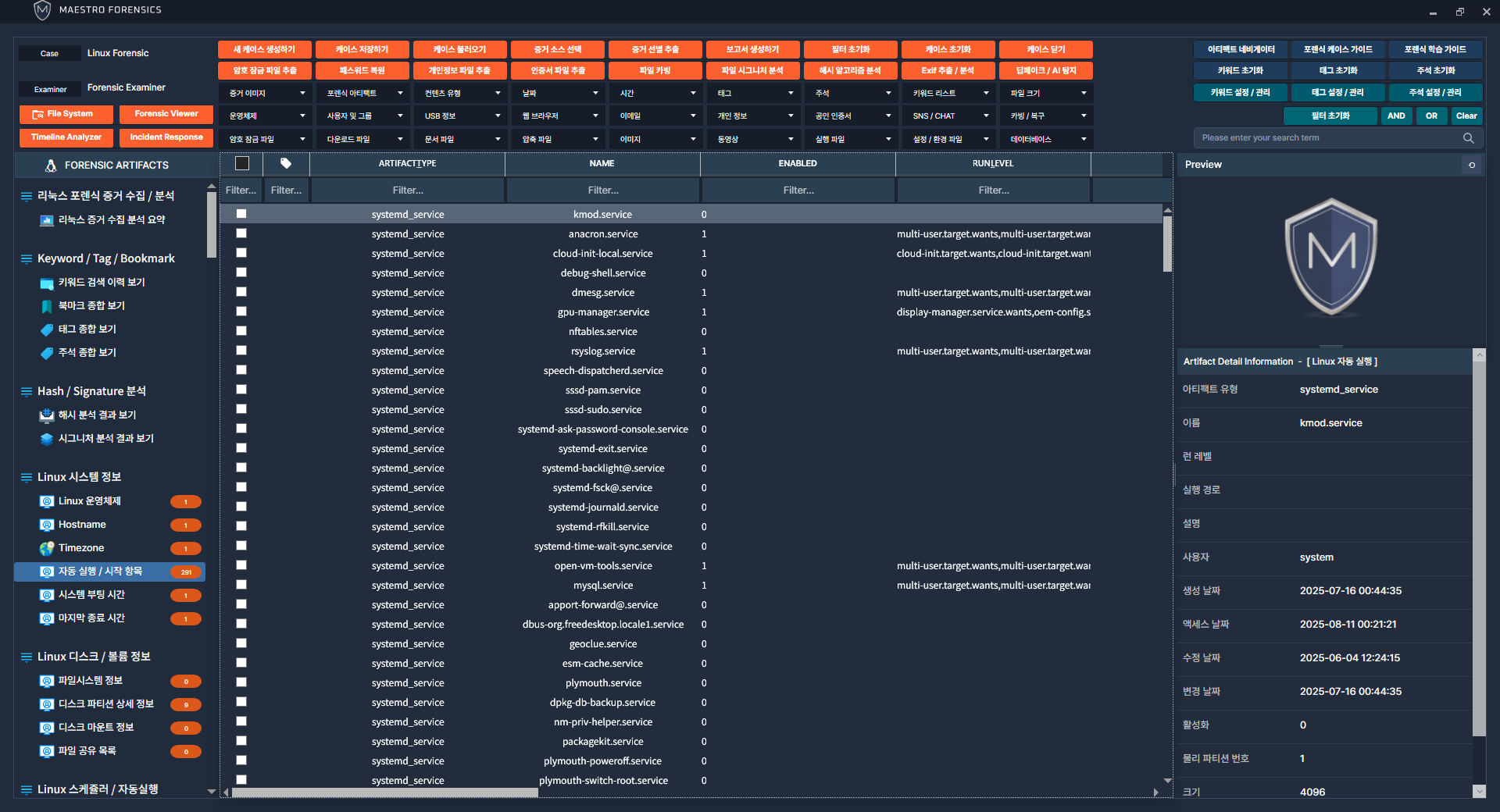Open the SNS / CHAT dropdown

[x=950, y=116]
